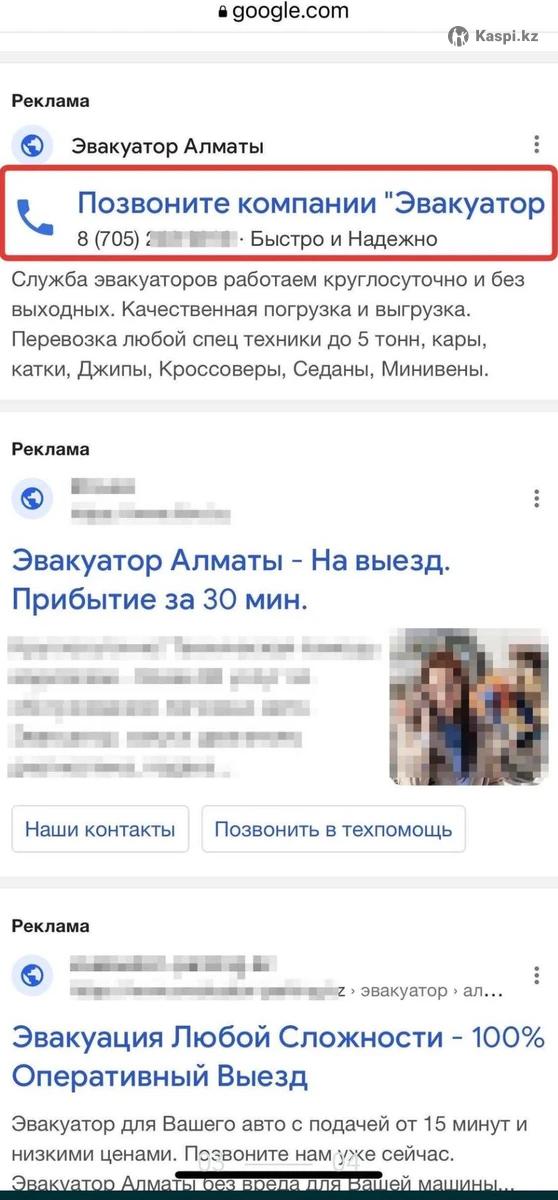
Task: Click Эвакуатор Алматы advertiser name
Action: (x=167, y=146)
